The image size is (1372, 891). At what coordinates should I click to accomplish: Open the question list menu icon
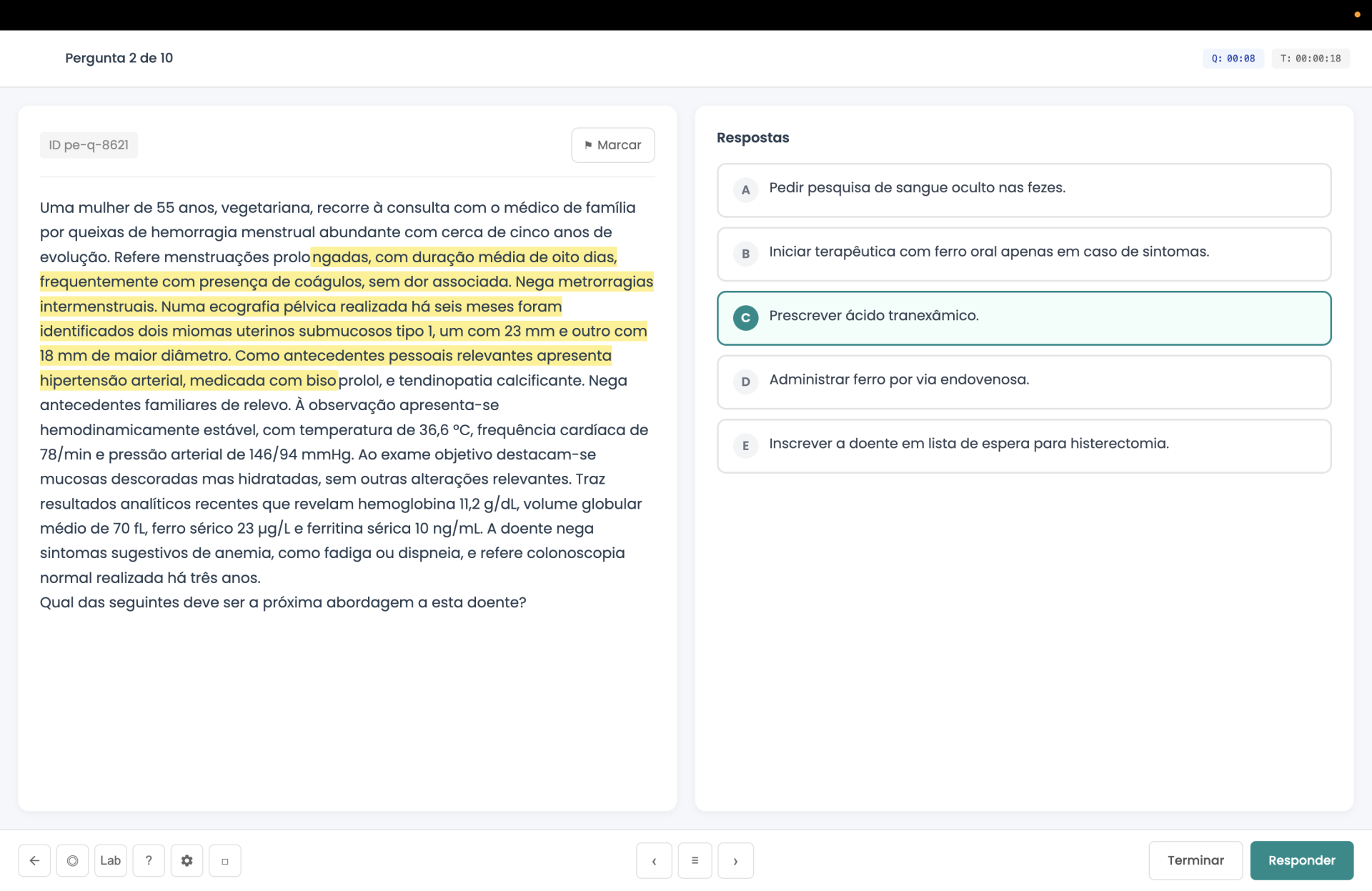(695, 860)
